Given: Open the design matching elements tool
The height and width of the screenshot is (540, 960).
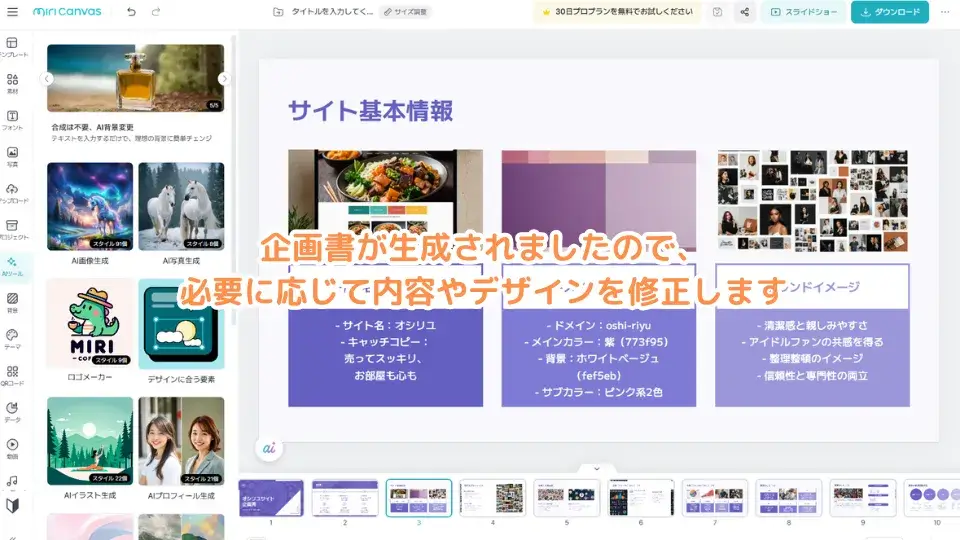Looking at the screenshot, I should [x=181, y=323].
